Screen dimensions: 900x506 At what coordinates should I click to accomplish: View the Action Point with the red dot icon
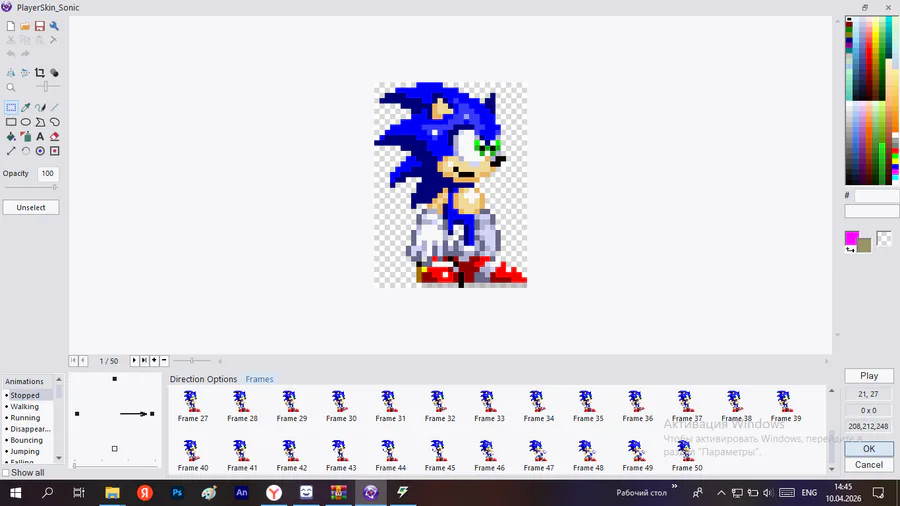55,151
